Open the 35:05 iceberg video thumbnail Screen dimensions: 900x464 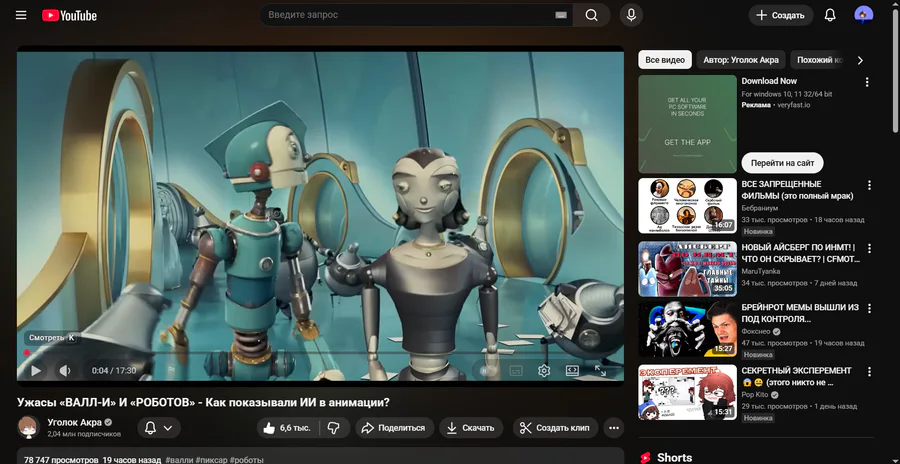coord(687,269)
